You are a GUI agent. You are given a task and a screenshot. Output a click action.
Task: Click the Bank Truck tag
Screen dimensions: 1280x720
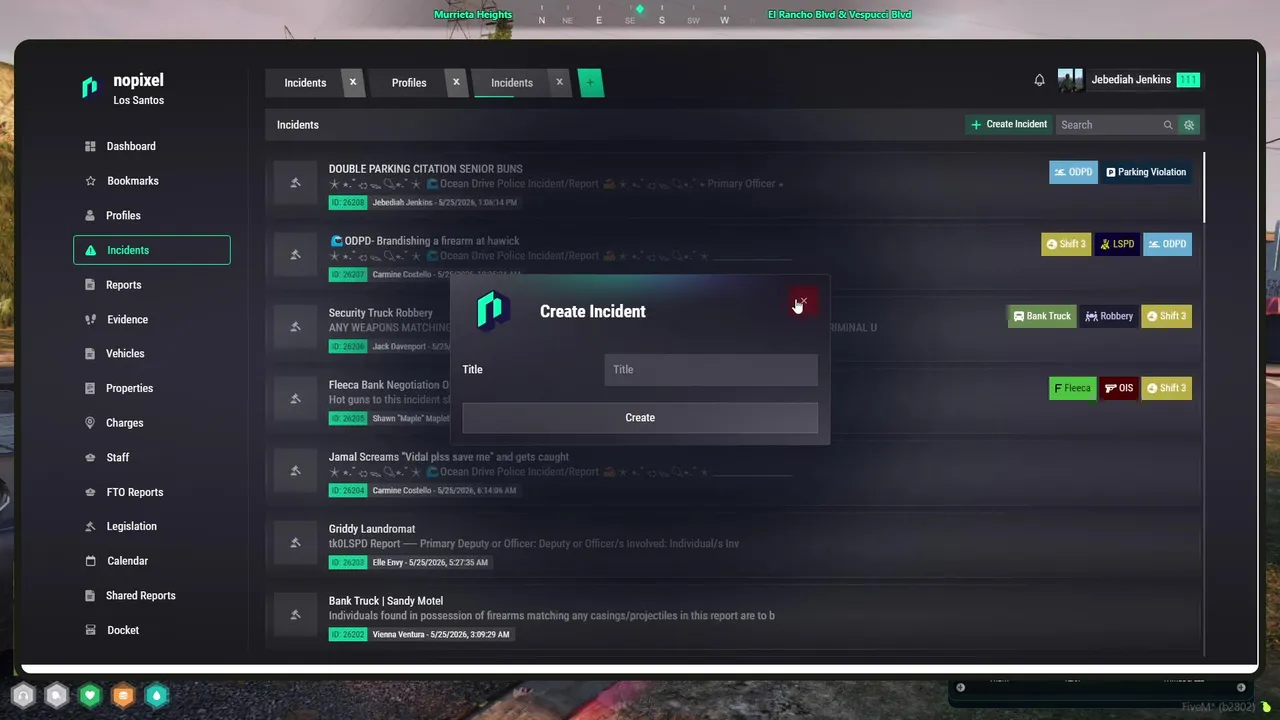tap(1042, 316)
